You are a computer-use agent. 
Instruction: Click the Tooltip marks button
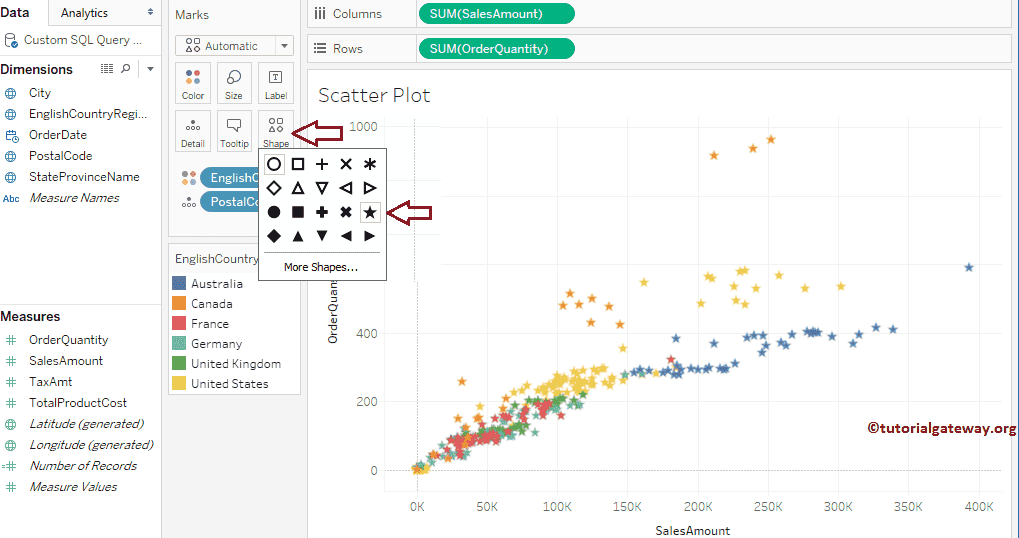[x=234, y=132]
